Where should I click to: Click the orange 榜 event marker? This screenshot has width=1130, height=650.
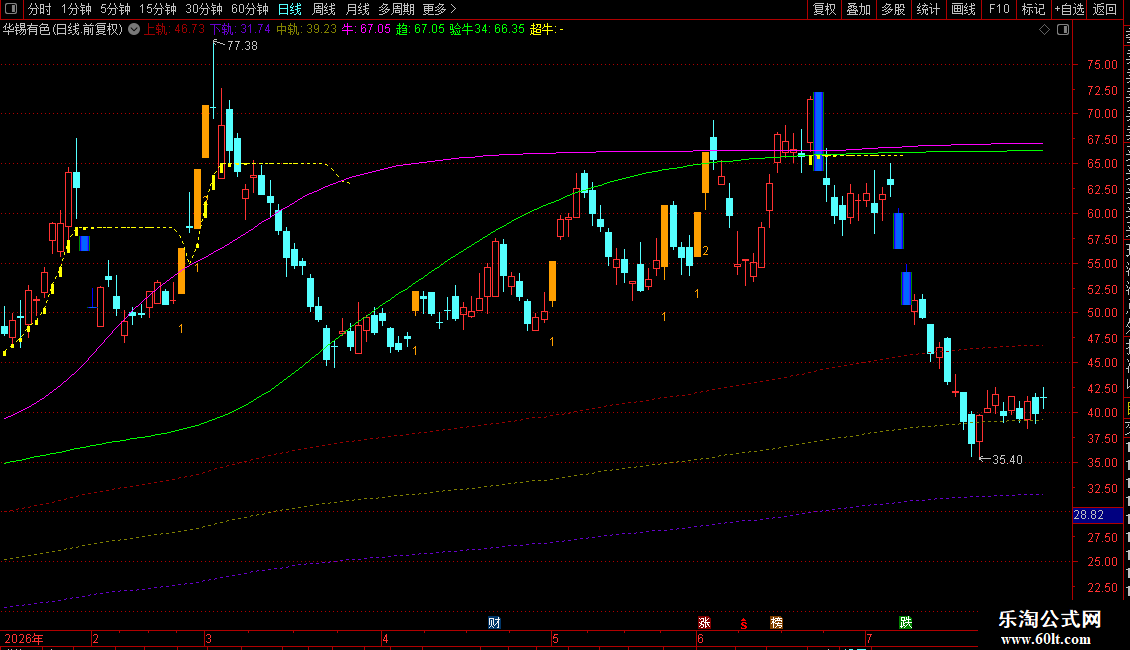(776, 623)
